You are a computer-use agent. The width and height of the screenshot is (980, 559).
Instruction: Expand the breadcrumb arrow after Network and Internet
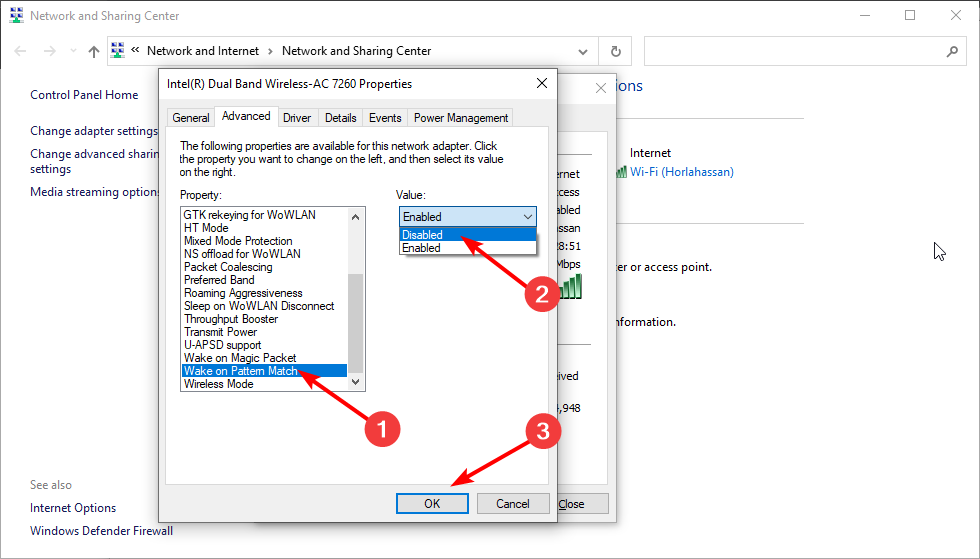tap(270, 51)
